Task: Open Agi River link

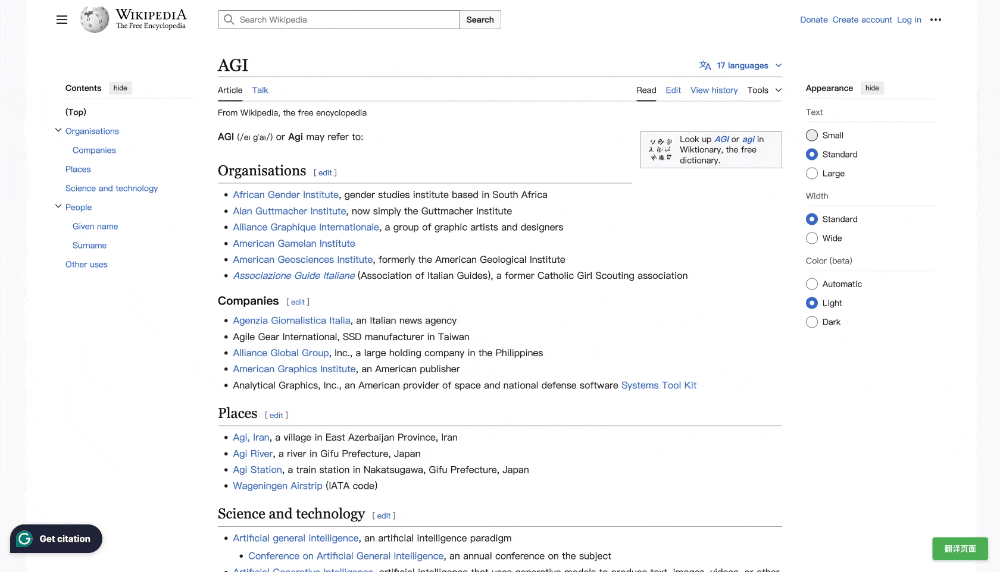Action: 253,453
